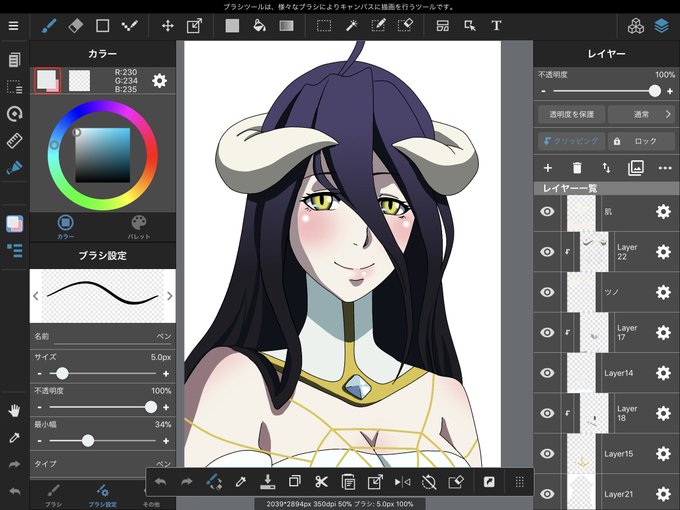Open settings for ツノ layer

[x=663, y=292]
